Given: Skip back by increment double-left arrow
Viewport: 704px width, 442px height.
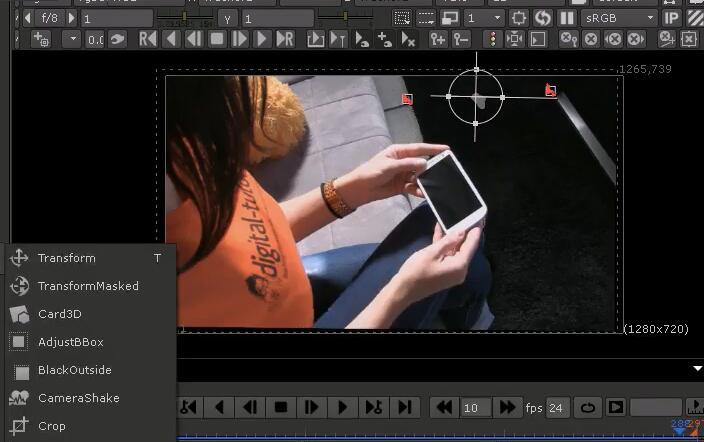Looking at the screenshot, I should 444,407.
